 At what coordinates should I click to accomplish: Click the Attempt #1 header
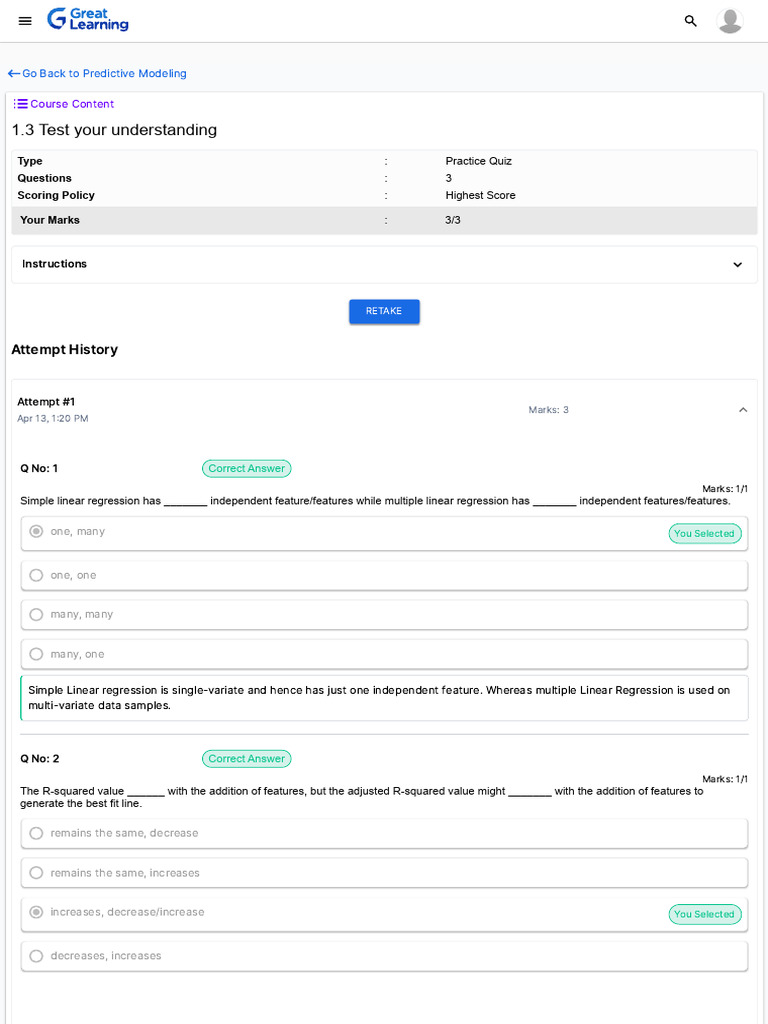46,402
